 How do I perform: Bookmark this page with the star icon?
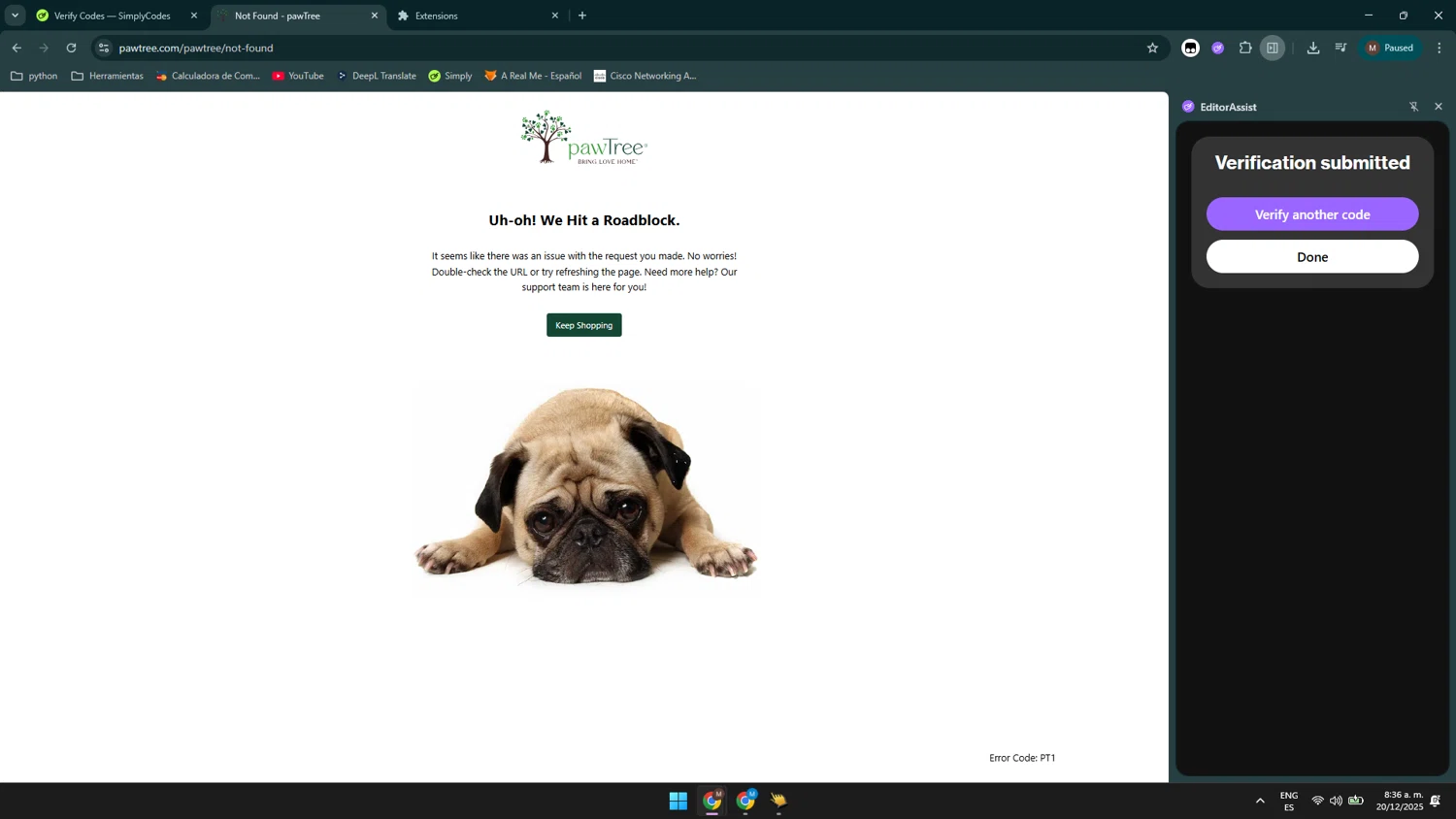1152,48
